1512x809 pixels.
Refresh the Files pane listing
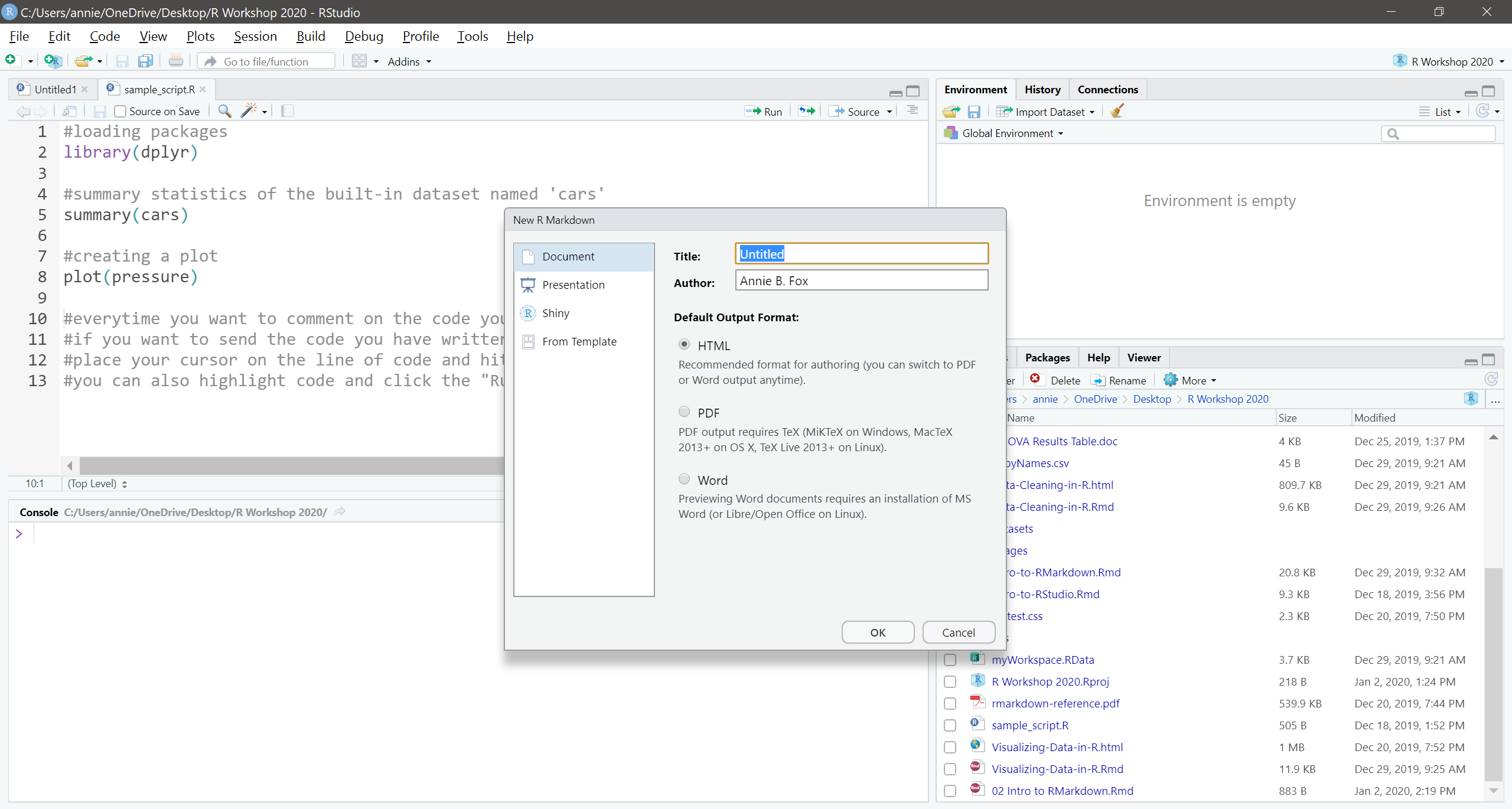tap(1491, 379)
